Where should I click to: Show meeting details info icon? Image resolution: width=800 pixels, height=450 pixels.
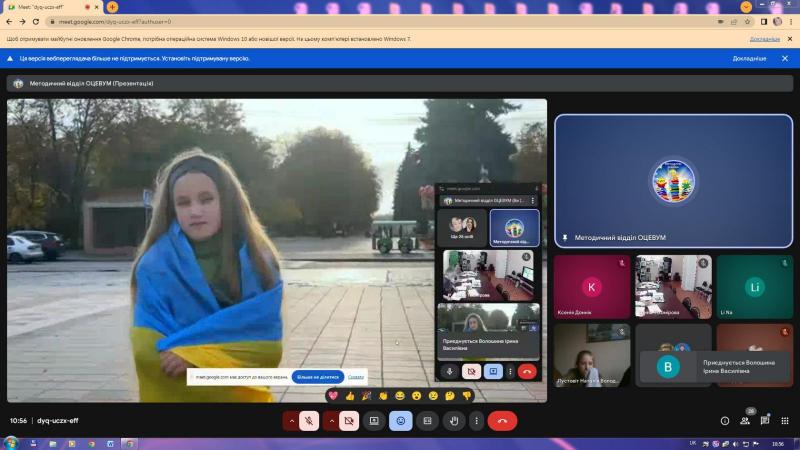click(724, 421)
